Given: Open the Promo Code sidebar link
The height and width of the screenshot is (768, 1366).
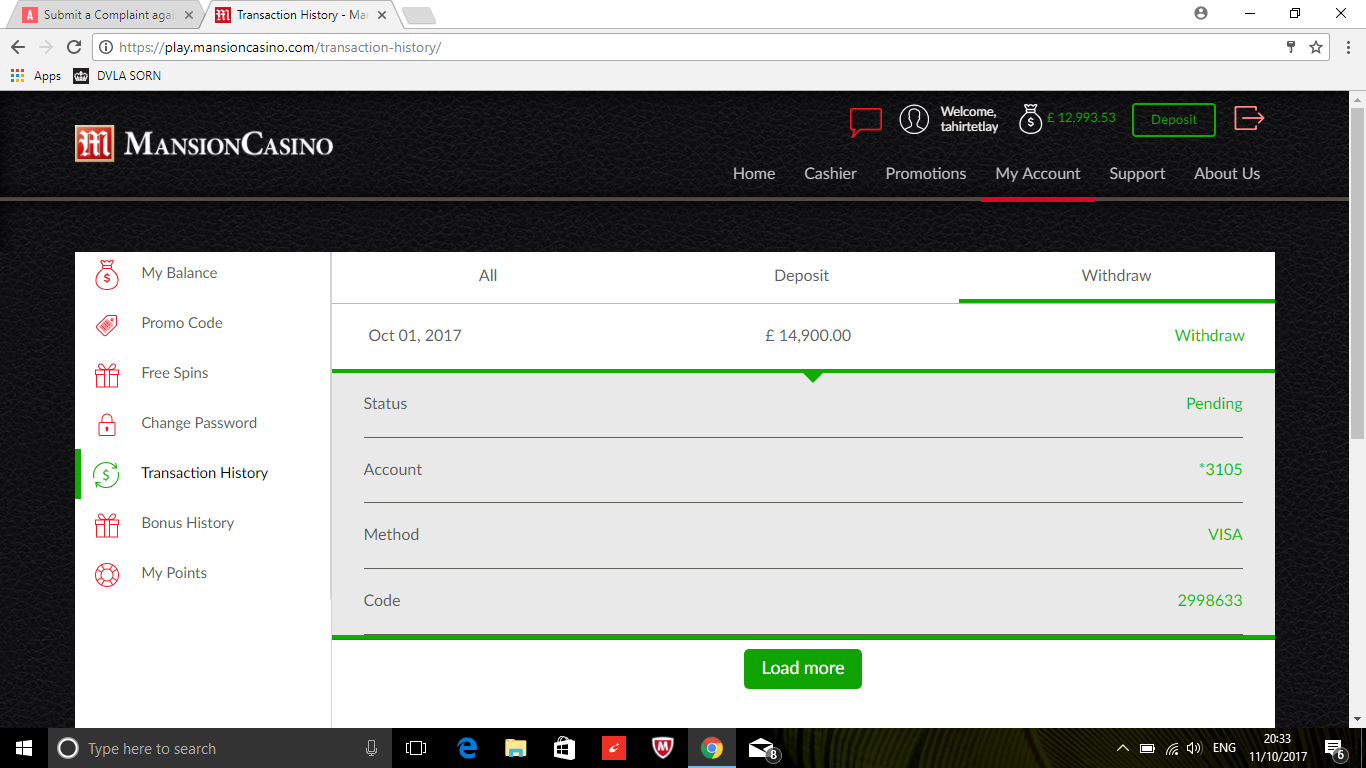Looking at the screenshot, I should coord(182,324).
